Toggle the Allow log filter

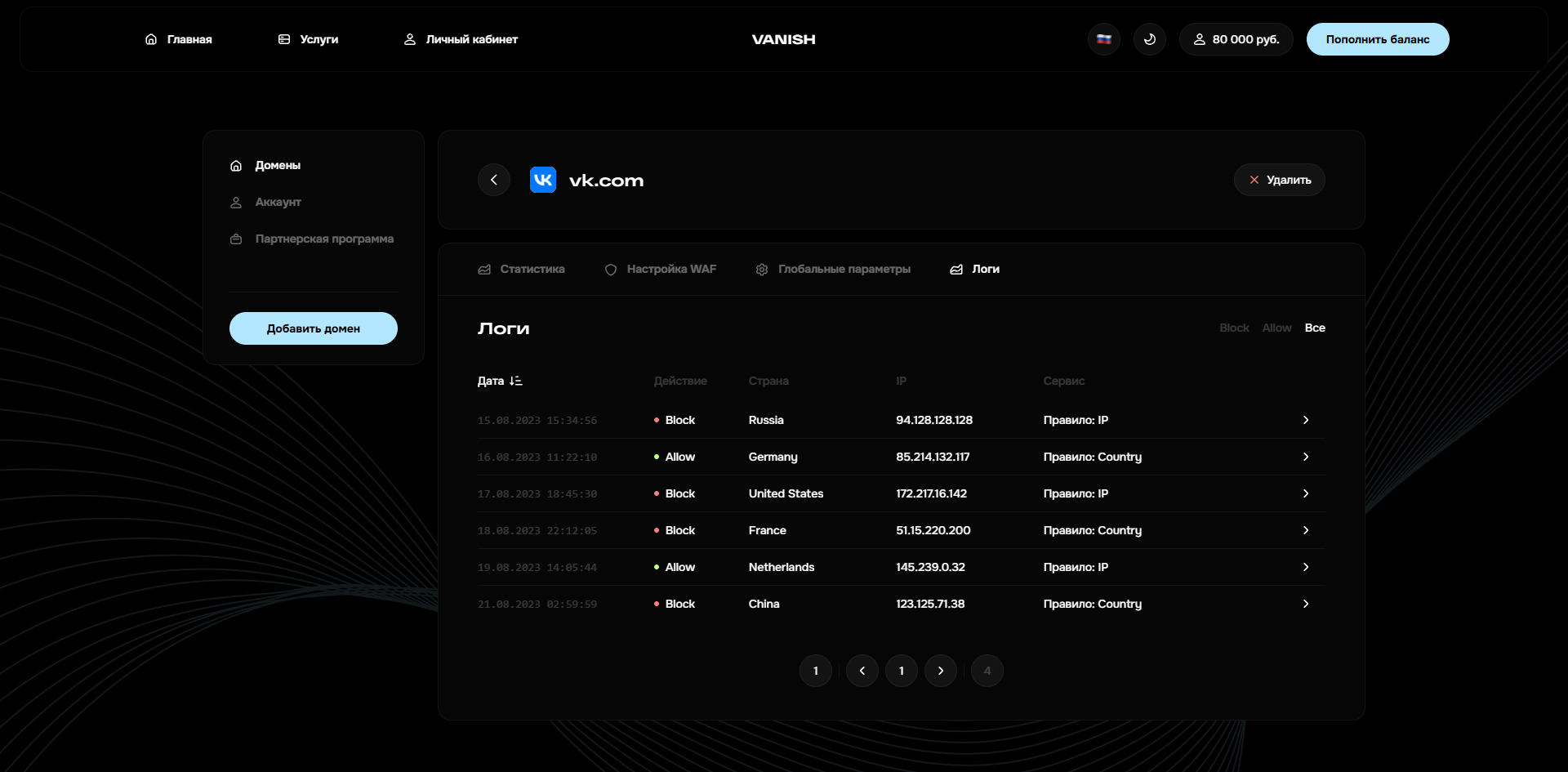tap(1276, 327)
